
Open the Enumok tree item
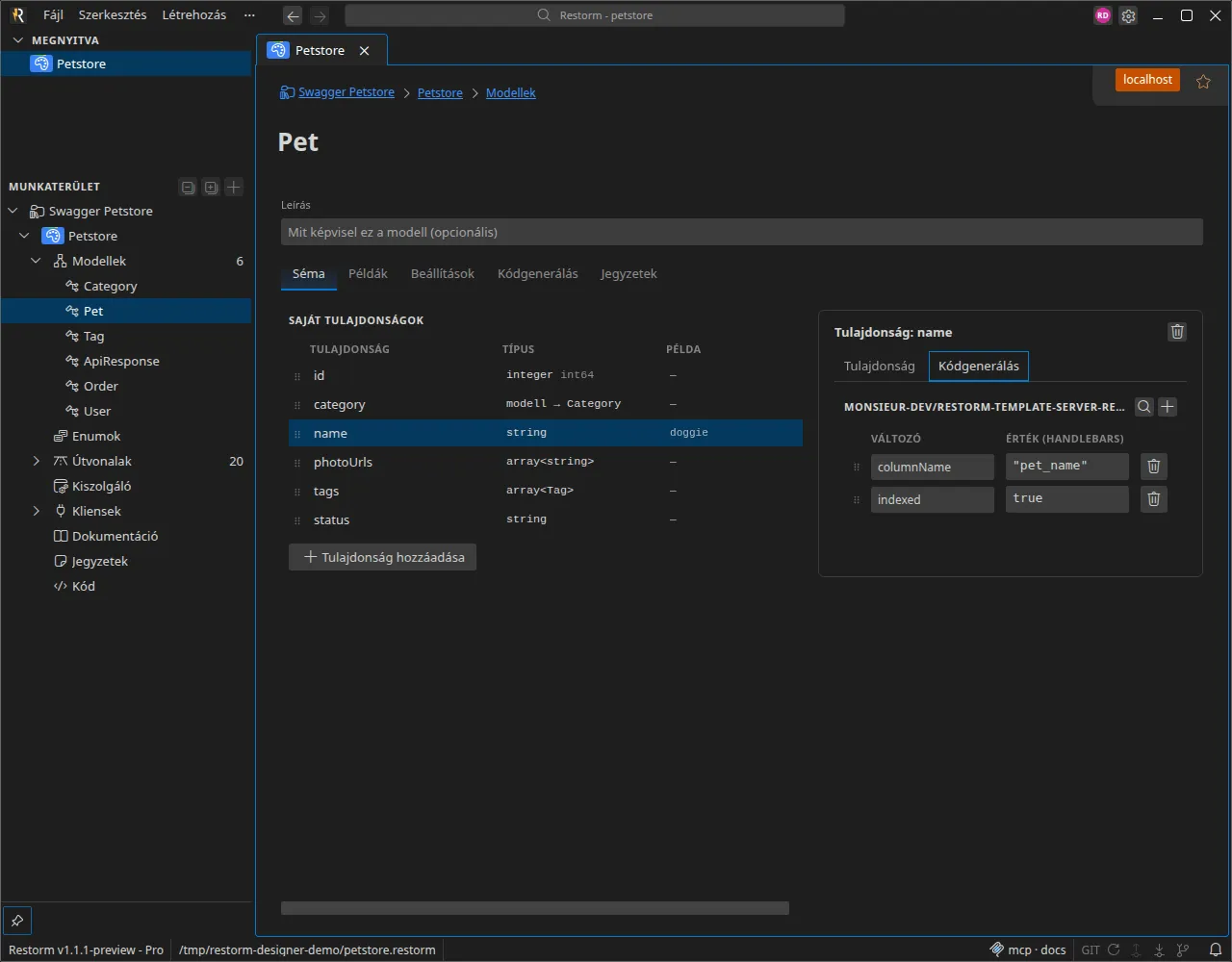coord(126,437)
